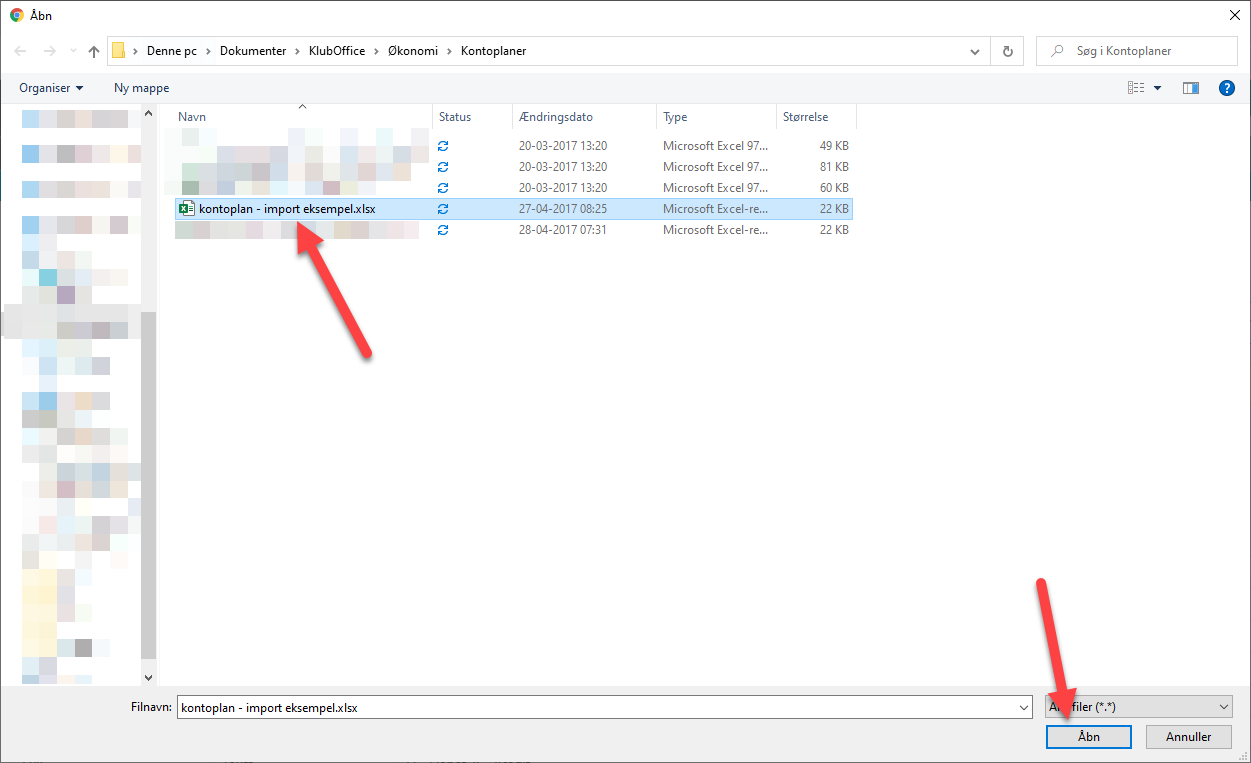1251x763 pixels.
Task: Click the Annuller button
Action: coord(1188,737)
